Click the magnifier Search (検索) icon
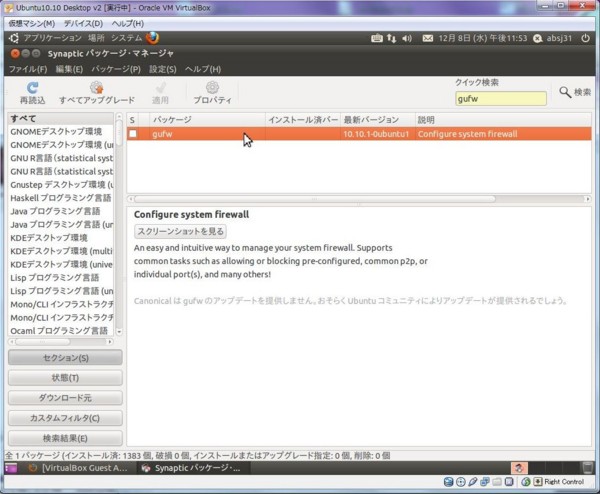The image size is (600, 494). pos(565,92)
